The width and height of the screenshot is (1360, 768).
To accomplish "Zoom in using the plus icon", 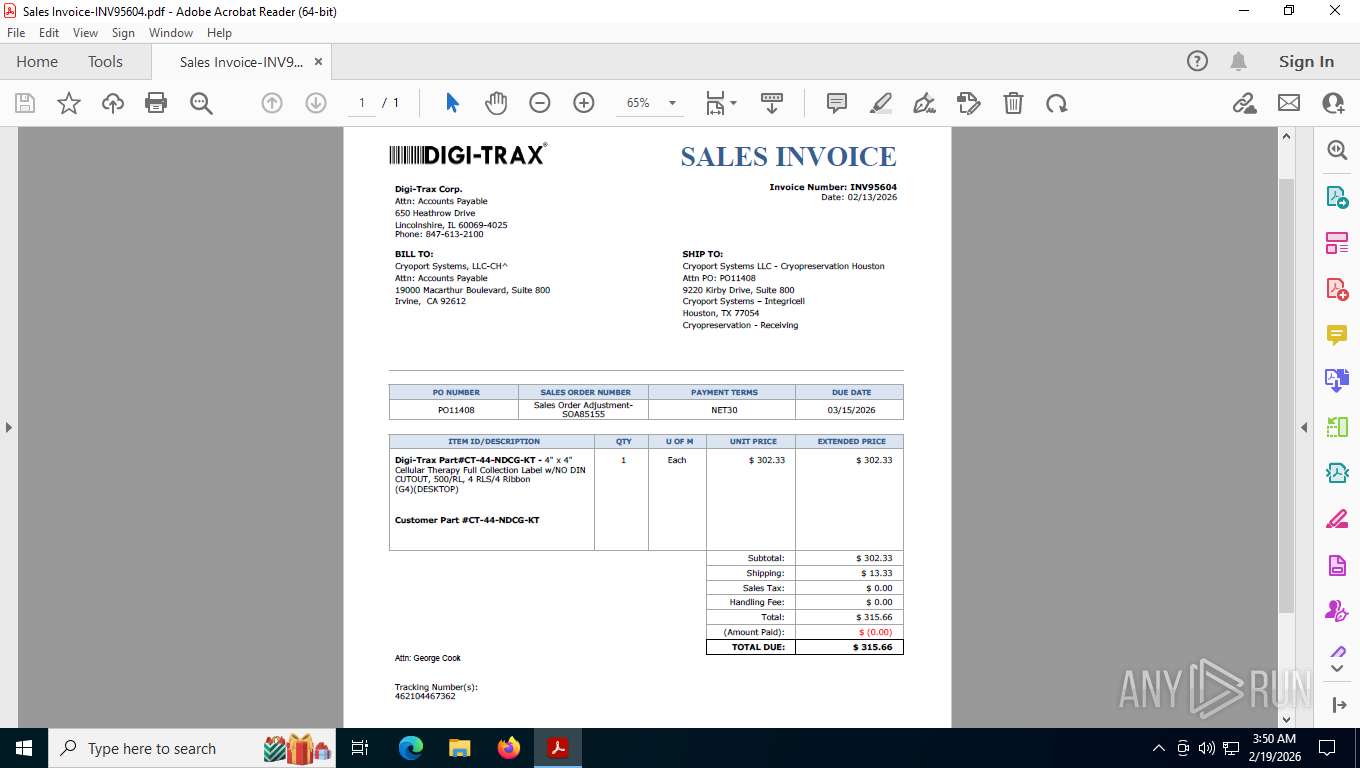I will 584,103.
